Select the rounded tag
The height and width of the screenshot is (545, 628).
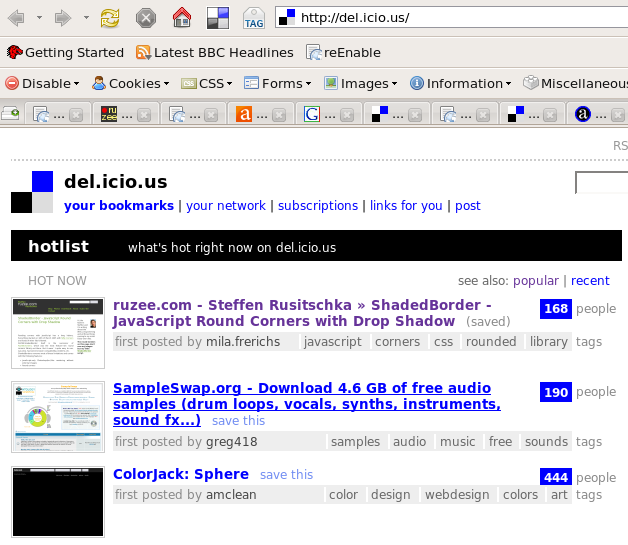pos(491,342)
